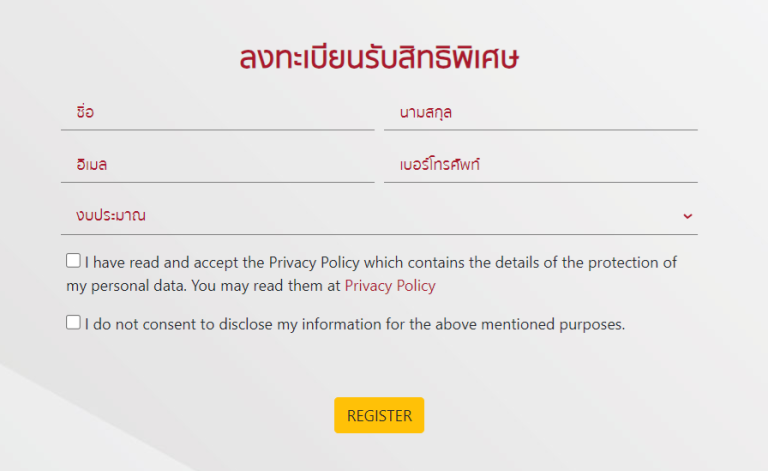This screenshot has height=471, width=768.
Task: Click the ลงทะเบียนรับสิทธิพิเศษ heading
Action: (x=379, y=57)
